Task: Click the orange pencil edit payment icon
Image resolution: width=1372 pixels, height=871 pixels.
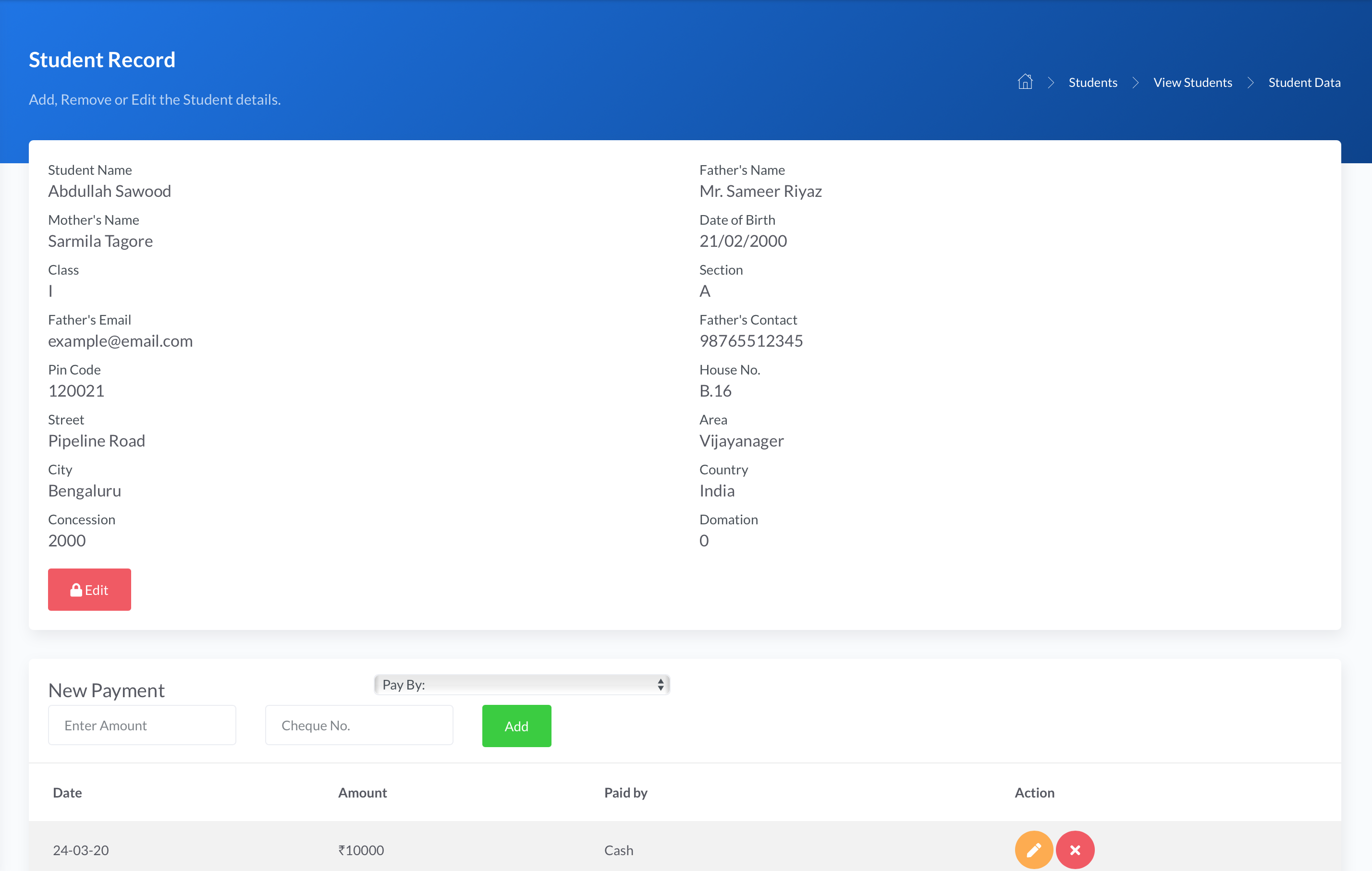Action: tap(1033, 849)
